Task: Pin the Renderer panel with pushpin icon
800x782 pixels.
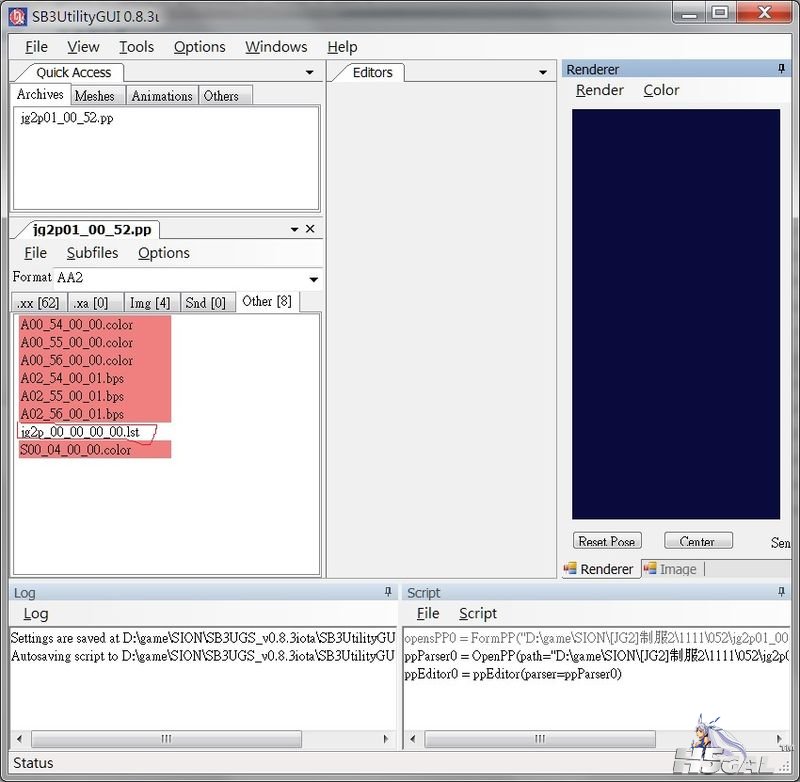Action: [x=781, y=69]
